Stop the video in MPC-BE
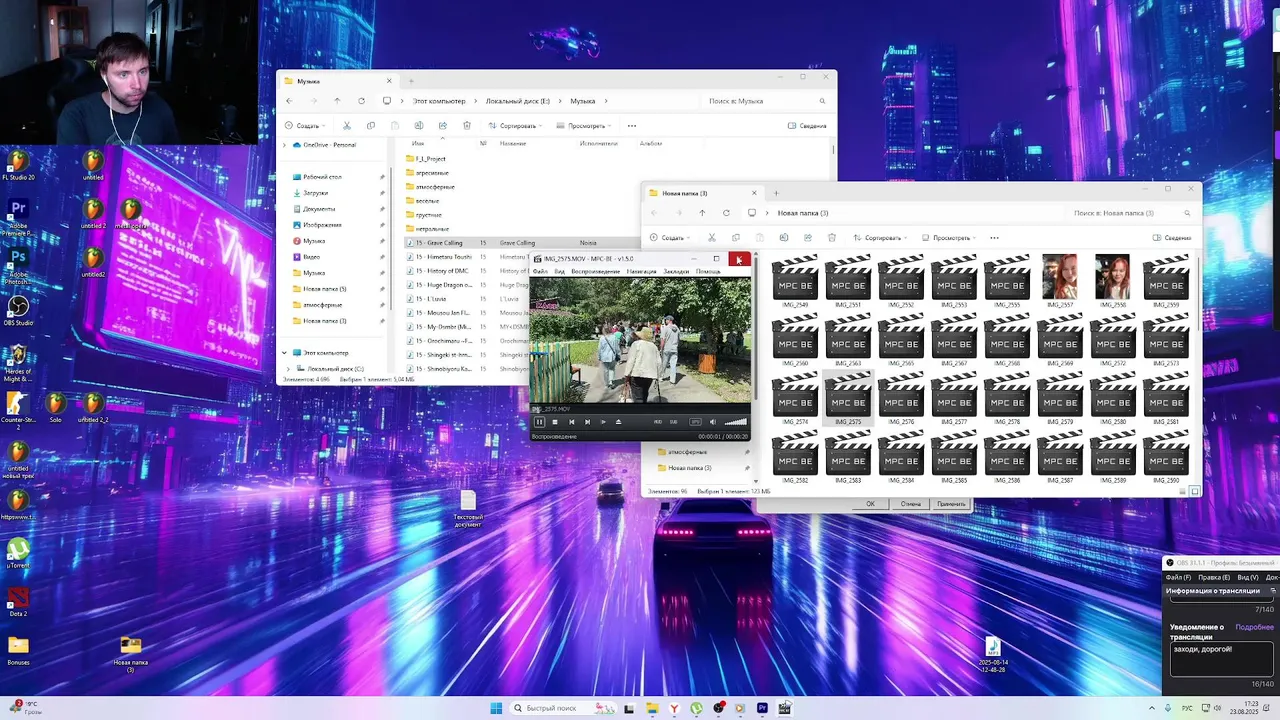Viewport: 1280px width, 720px height. pyautogui.click(x=555, y=422)
